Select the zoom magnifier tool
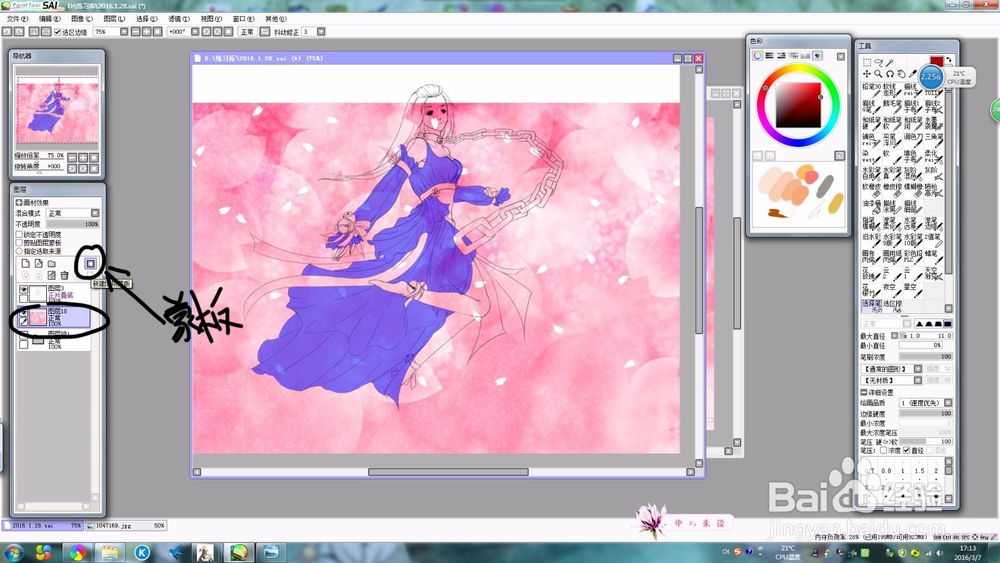1000x563 pixels. click(878, 74)
